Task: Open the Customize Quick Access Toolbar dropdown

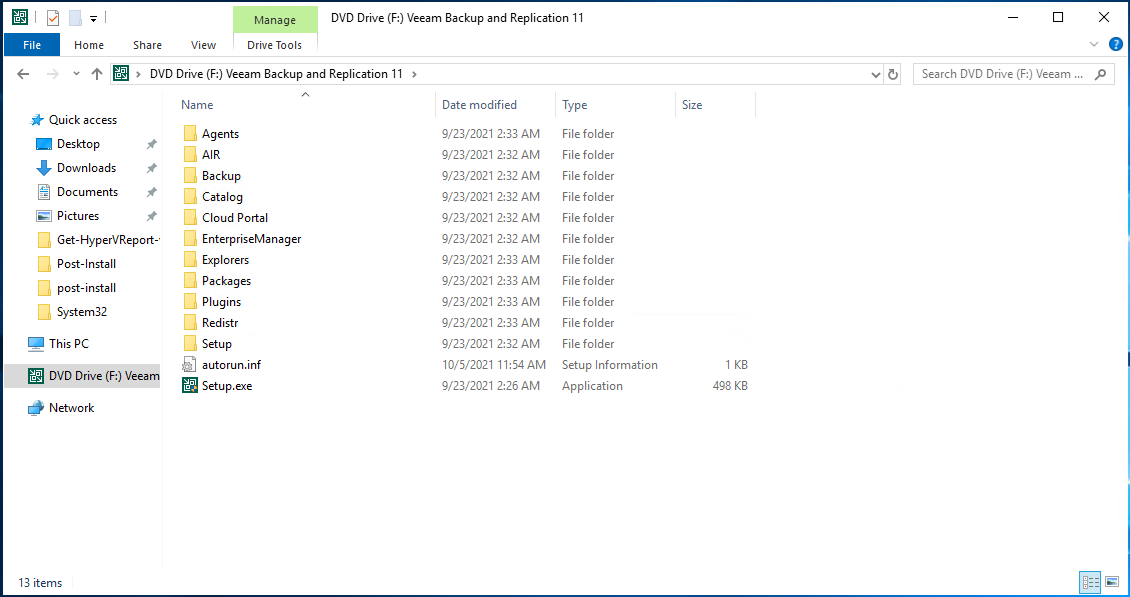Action: [94, 19]
